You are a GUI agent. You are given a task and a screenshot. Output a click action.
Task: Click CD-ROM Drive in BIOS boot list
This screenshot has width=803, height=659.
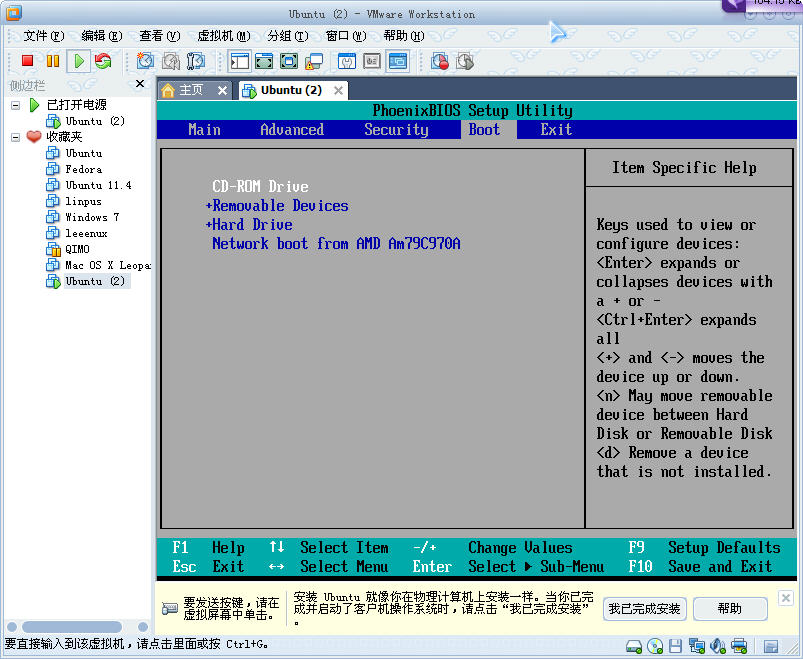click(x=260, y=186)
